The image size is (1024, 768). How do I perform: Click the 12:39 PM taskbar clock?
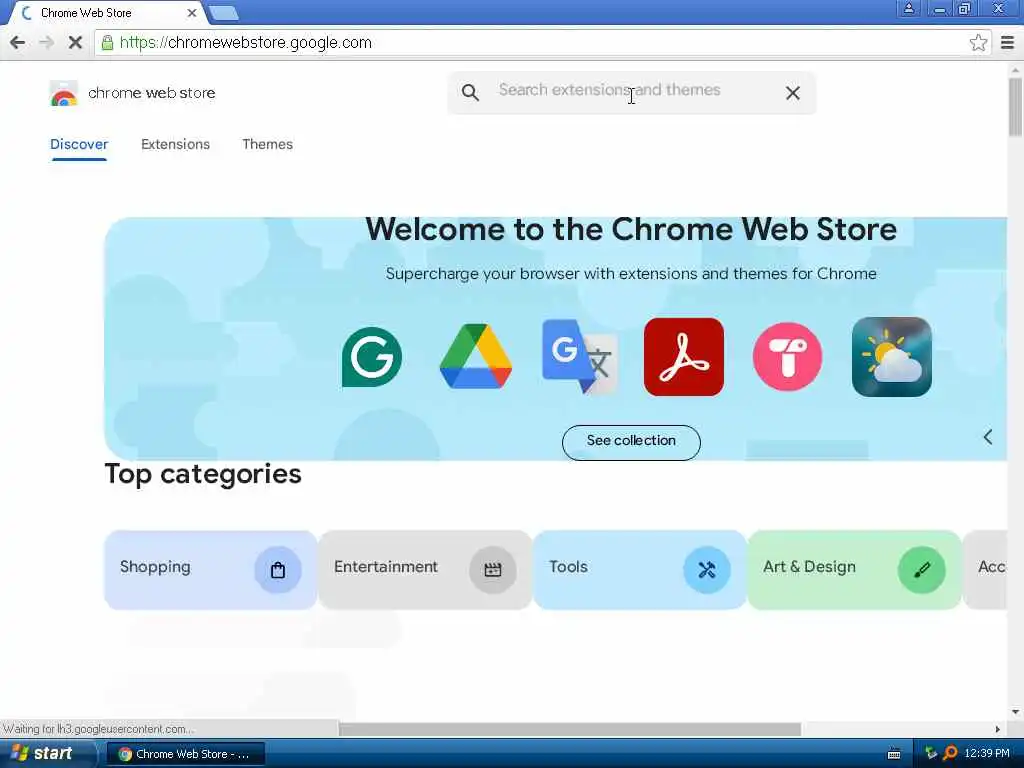point(987,753)
